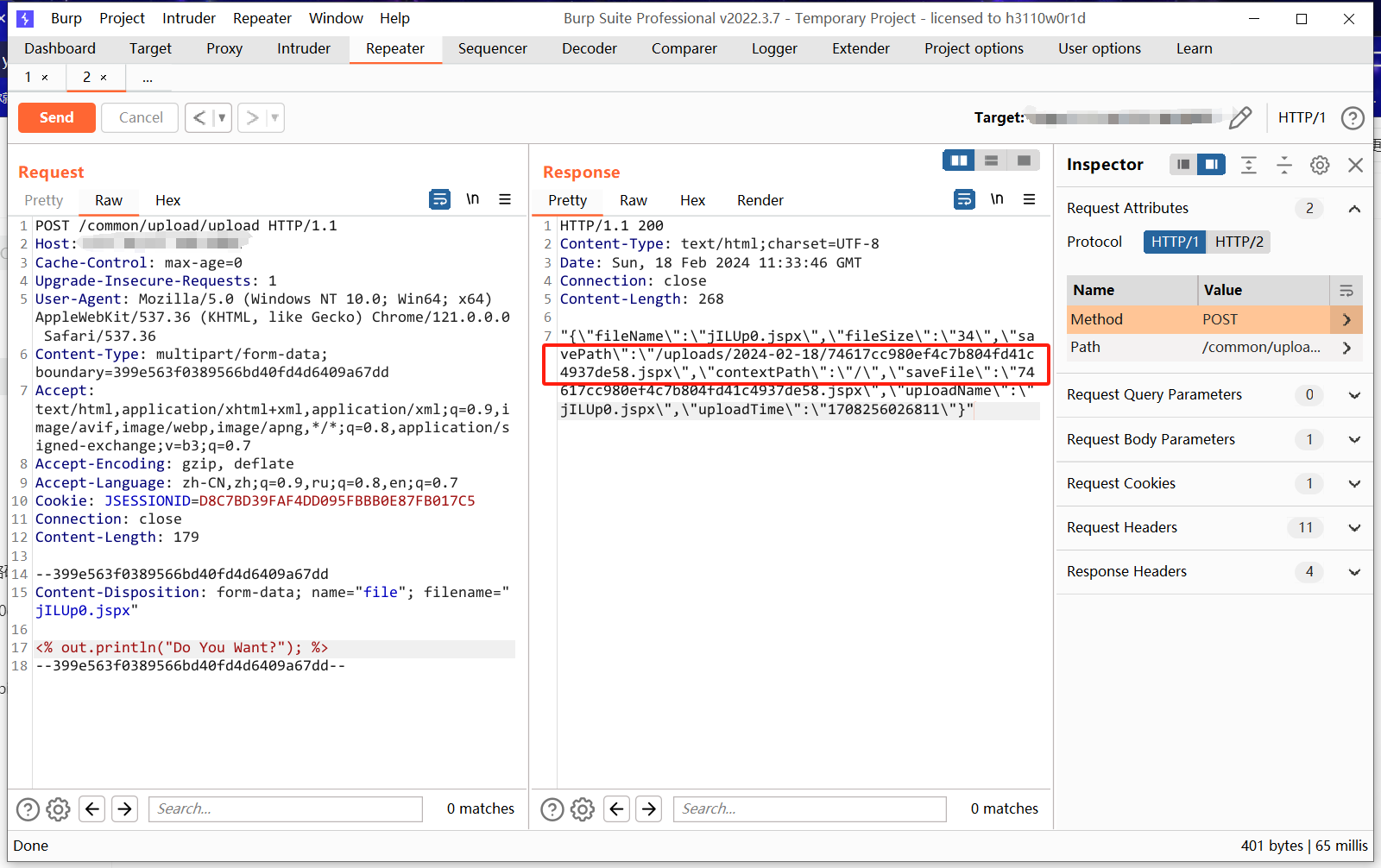Open the Learn tab
1381x868 pixels.
[x=1194, y=48]
